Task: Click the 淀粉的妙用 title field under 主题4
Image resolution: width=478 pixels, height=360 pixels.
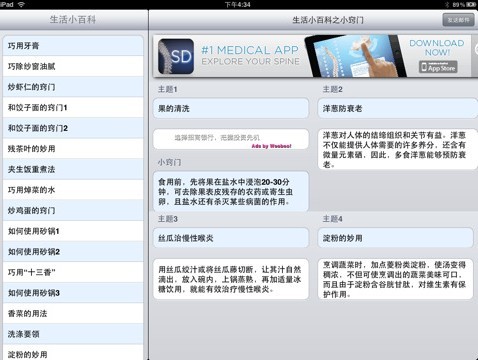Action: pyautogui.click(x=395, y=238)
